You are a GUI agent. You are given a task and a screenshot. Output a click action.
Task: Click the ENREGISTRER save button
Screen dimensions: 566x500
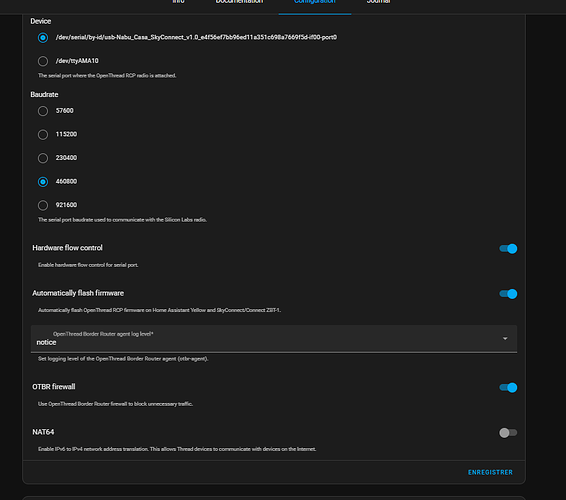[x=490, y=472]
